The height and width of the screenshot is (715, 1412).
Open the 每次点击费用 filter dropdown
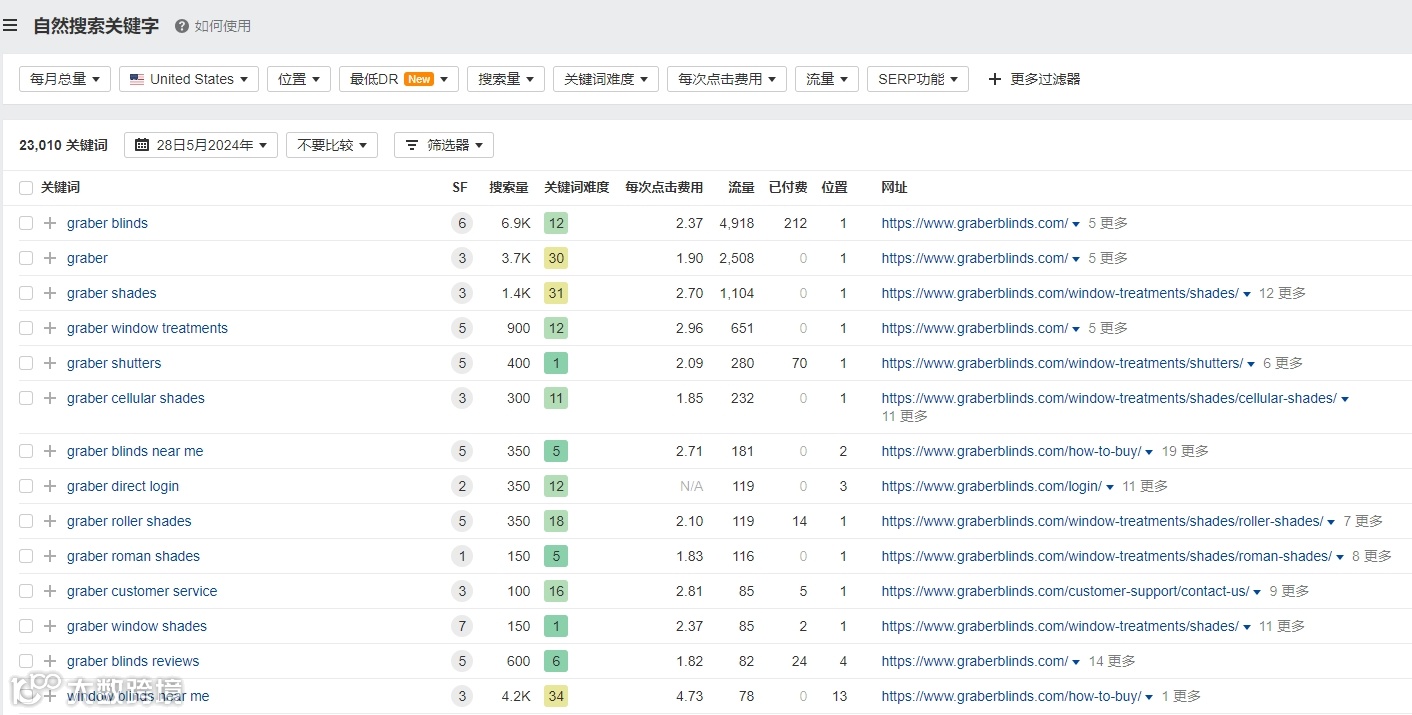727,79
